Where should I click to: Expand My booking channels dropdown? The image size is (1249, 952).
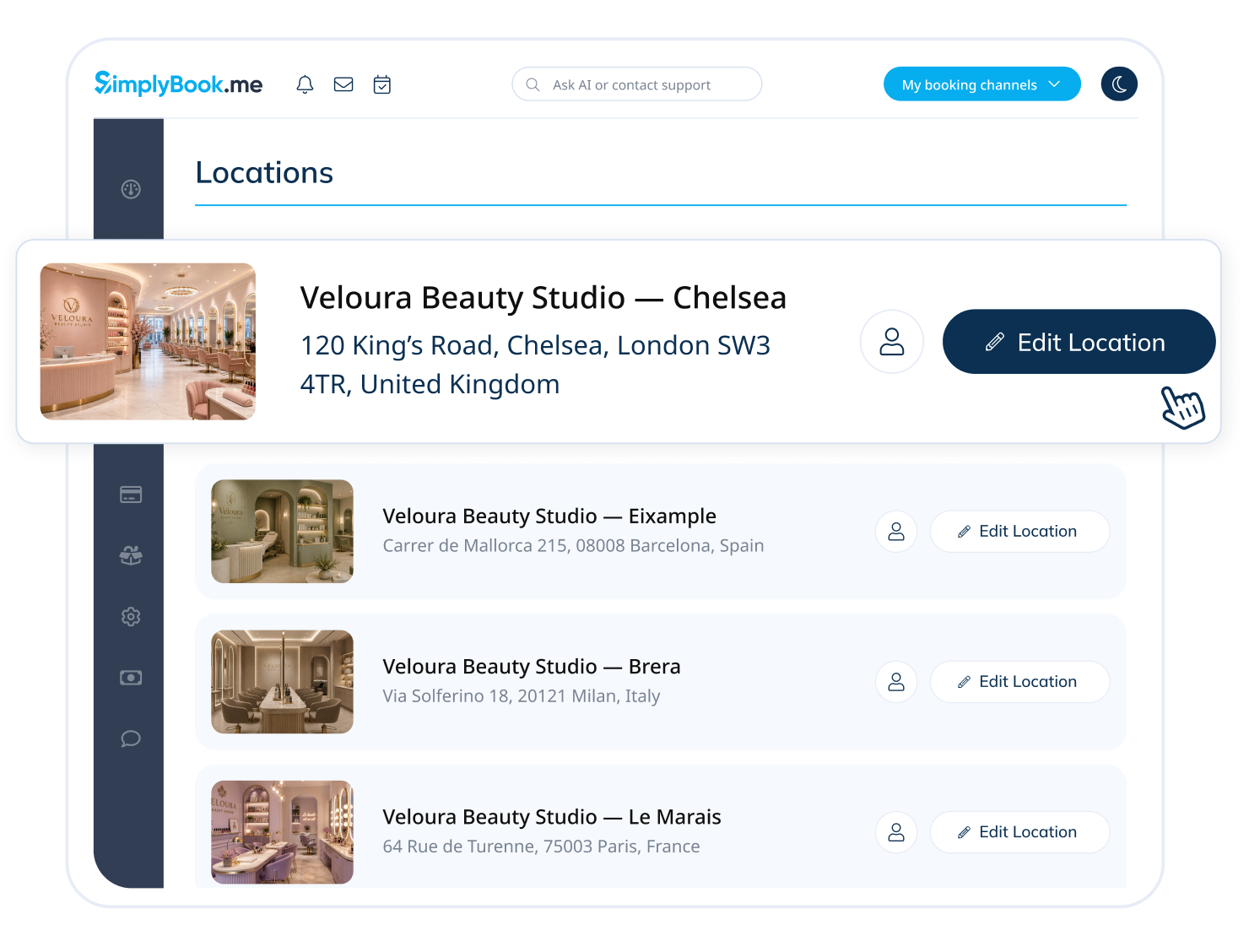coord(981,84)
